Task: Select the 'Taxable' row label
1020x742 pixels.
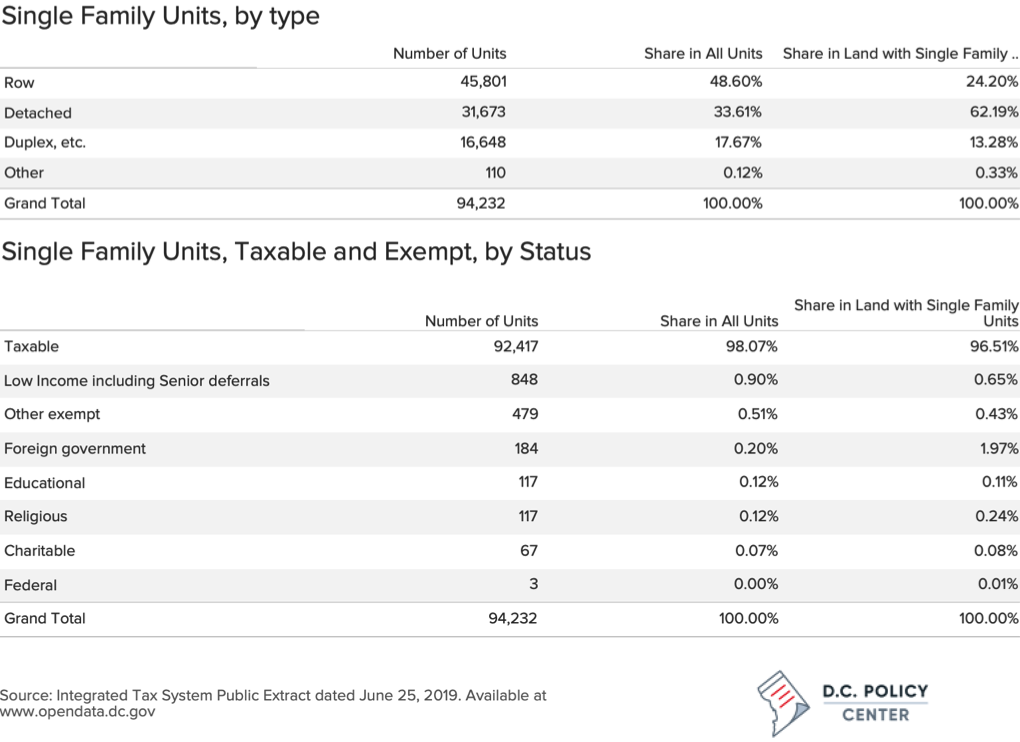Action: click(31, 346)
